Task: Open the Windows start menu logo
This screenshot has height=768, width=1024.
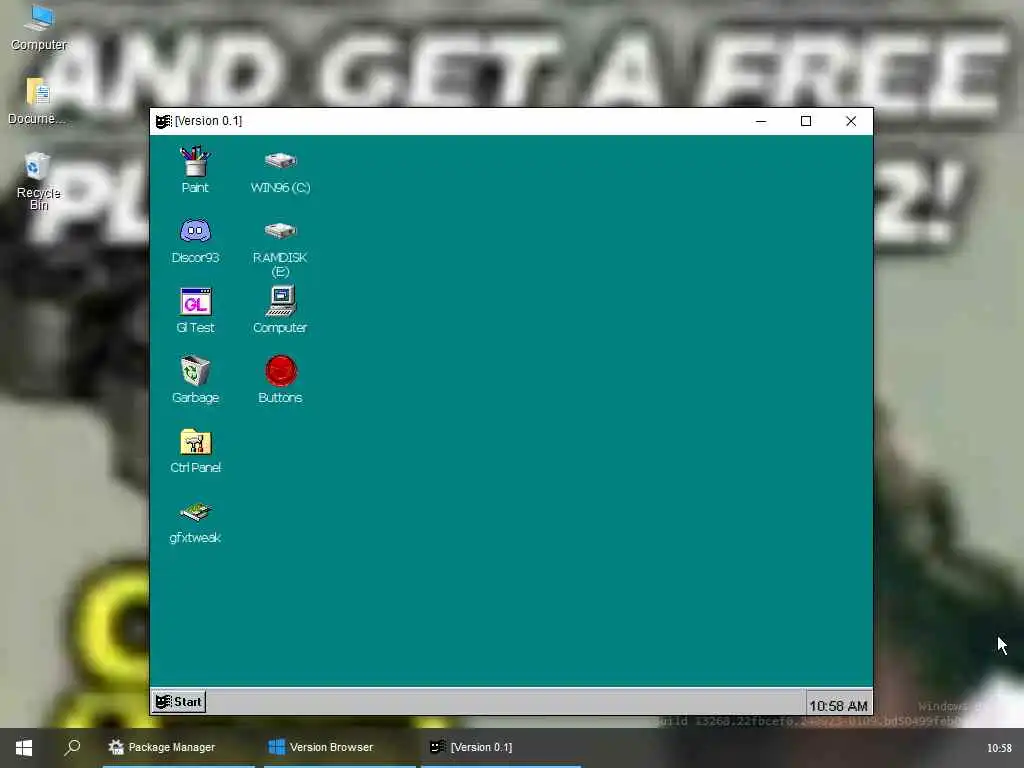Action: [24, 748]
